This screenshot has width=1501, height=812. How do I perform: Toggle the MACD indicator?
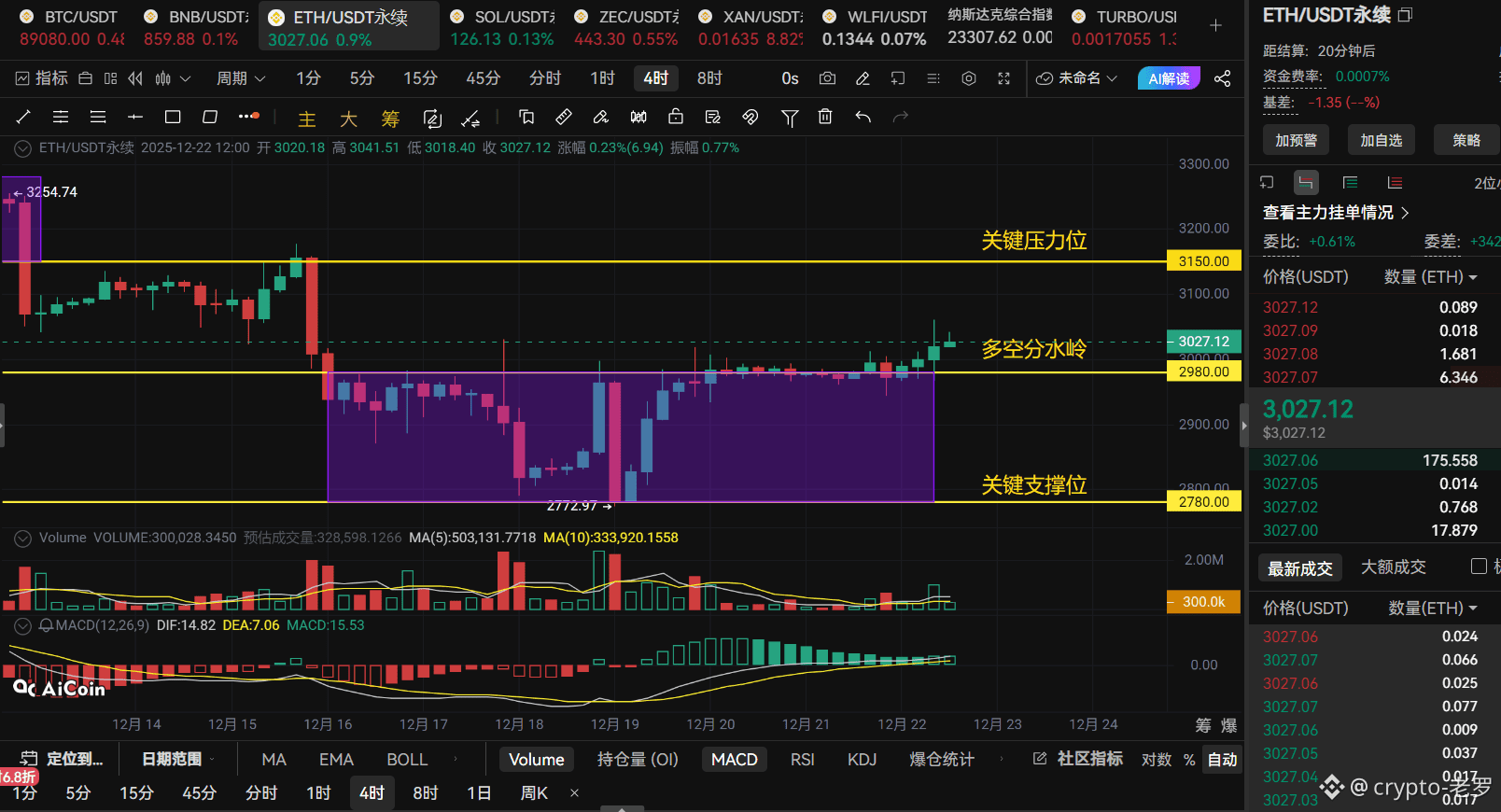pos(735,760)
